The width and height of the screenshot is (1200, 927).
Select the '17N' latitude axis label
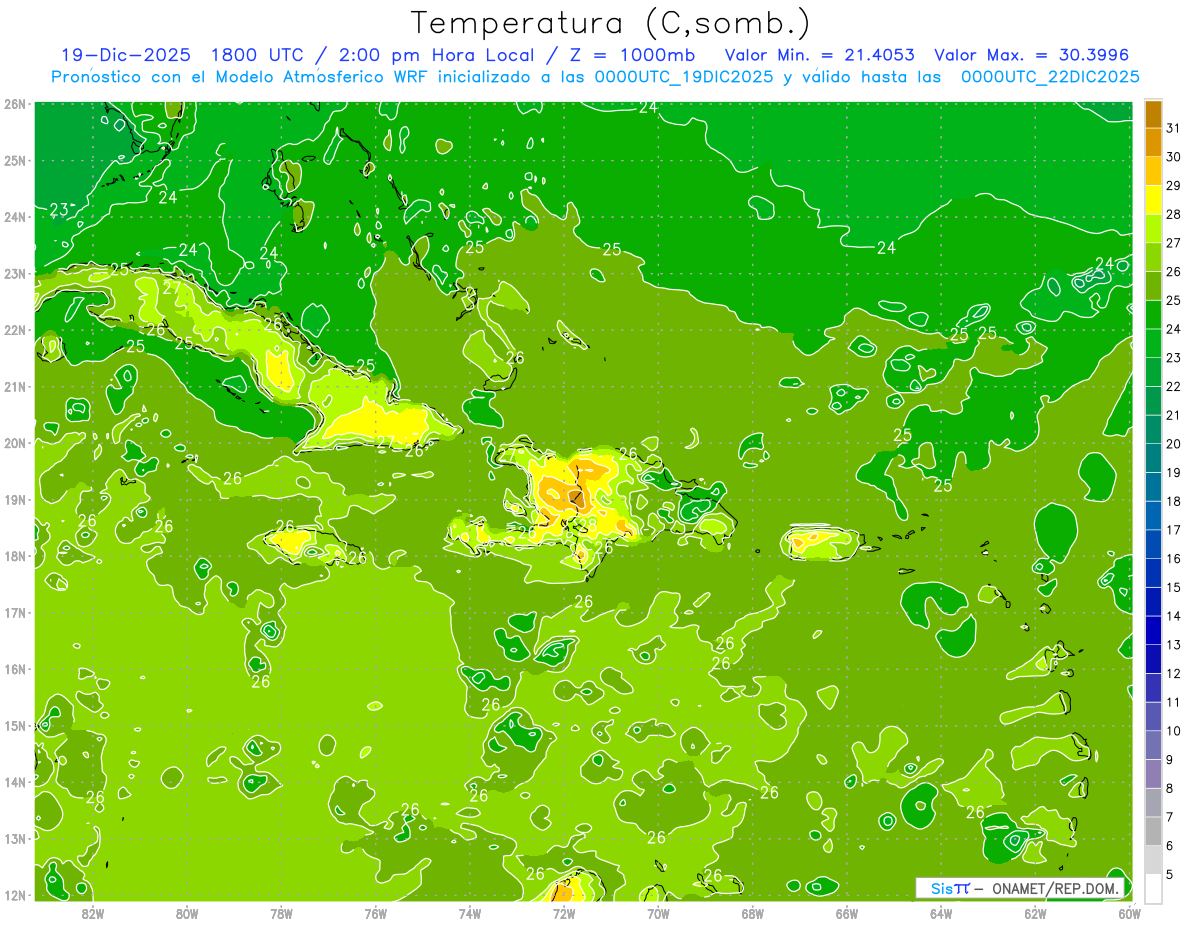tap(15, 612)
